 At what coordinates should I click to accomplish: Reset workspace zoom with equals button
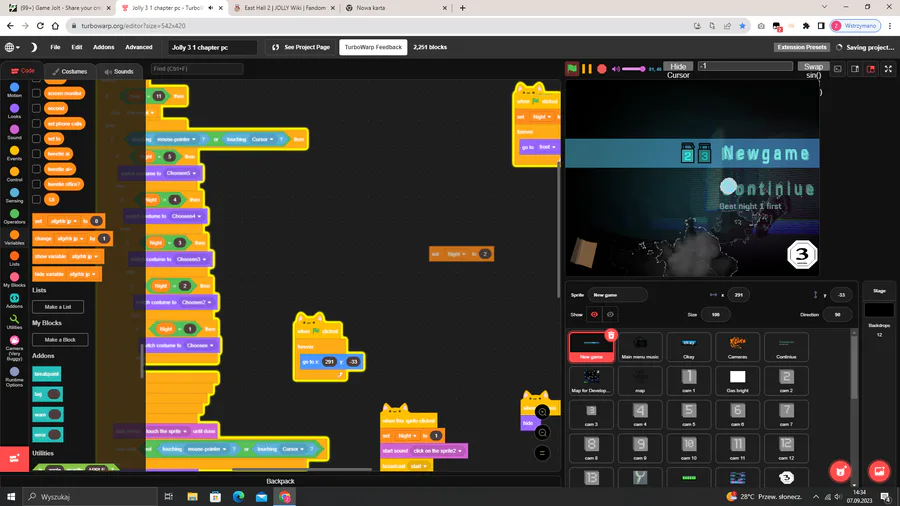click(x=542, y=453)
